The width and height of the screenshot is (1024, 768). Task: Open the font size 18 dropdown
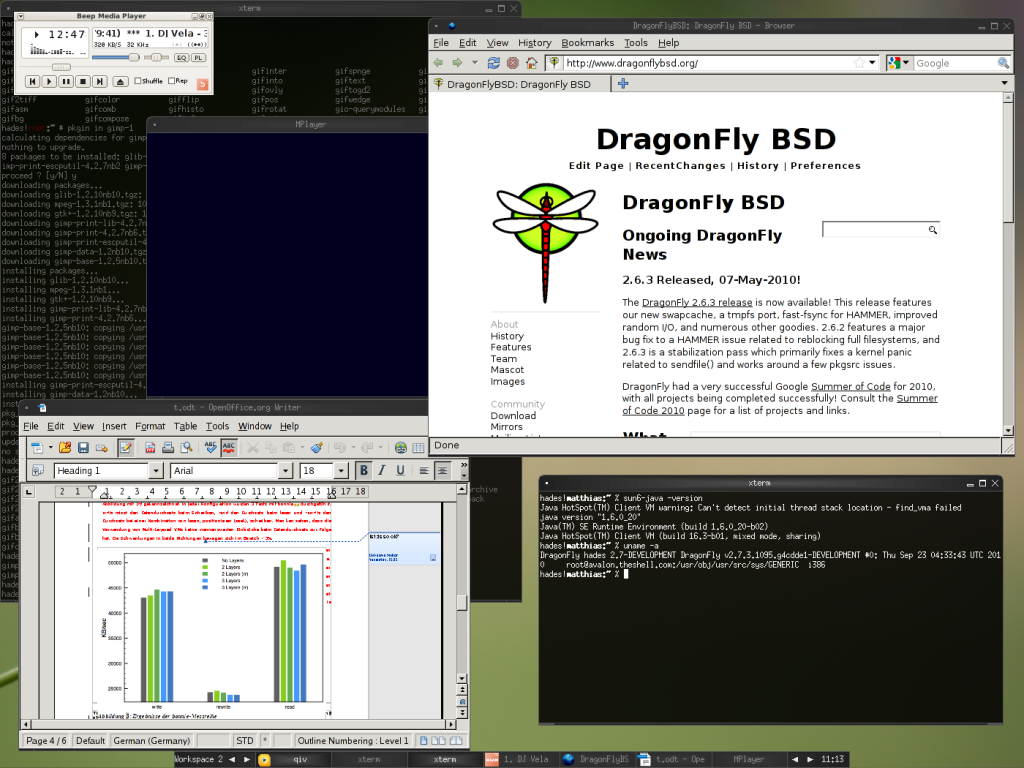point(340,471)
